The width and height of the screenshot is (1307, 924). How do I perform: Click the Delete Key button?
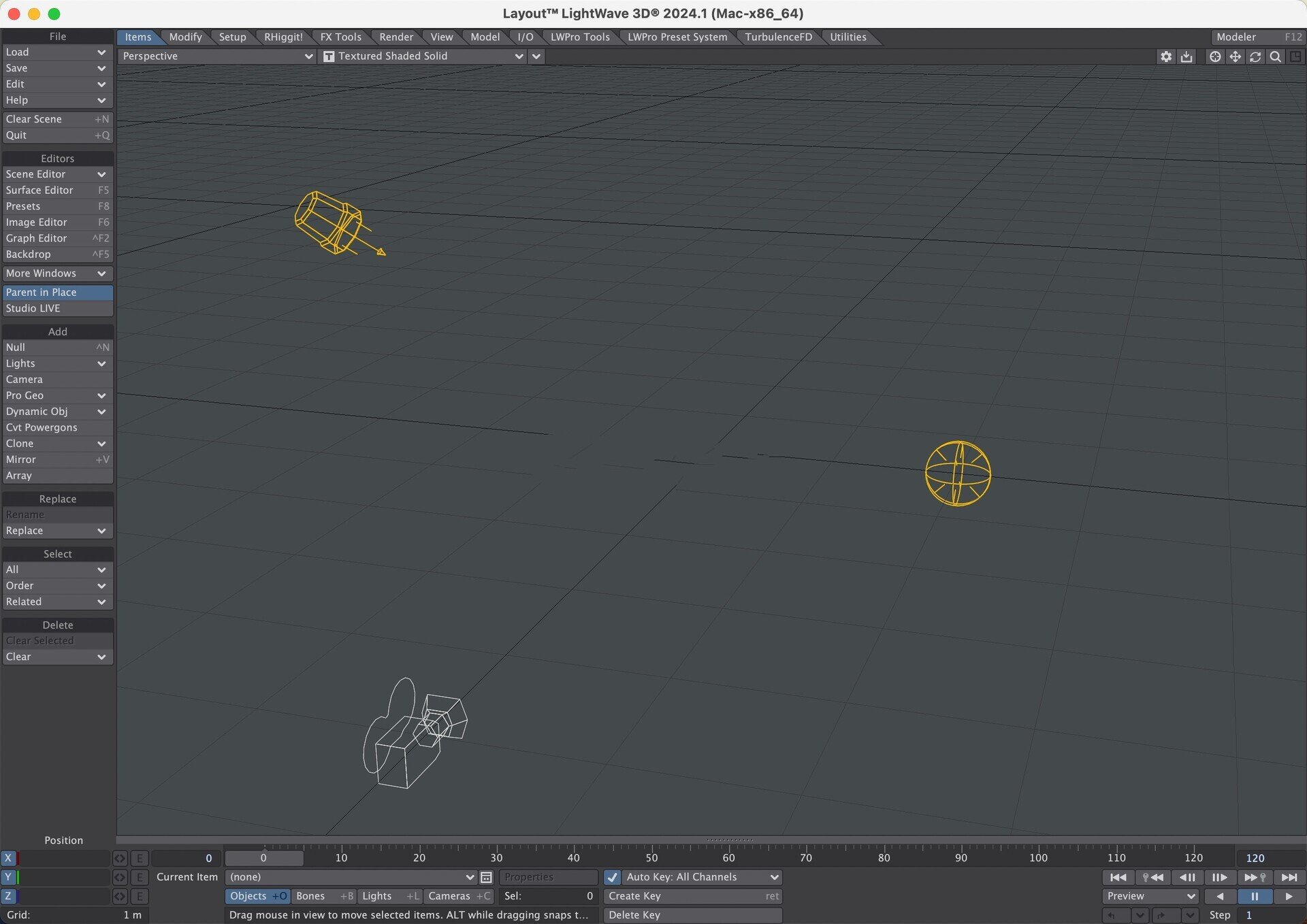pyautogui.click(x=692, y=915)
